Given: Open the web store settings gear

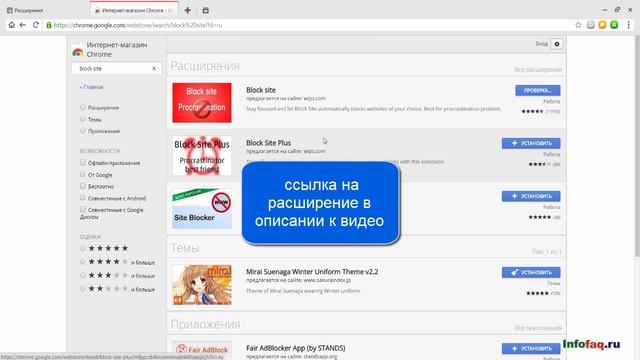Looking at the screenshot, I should 557,44.
